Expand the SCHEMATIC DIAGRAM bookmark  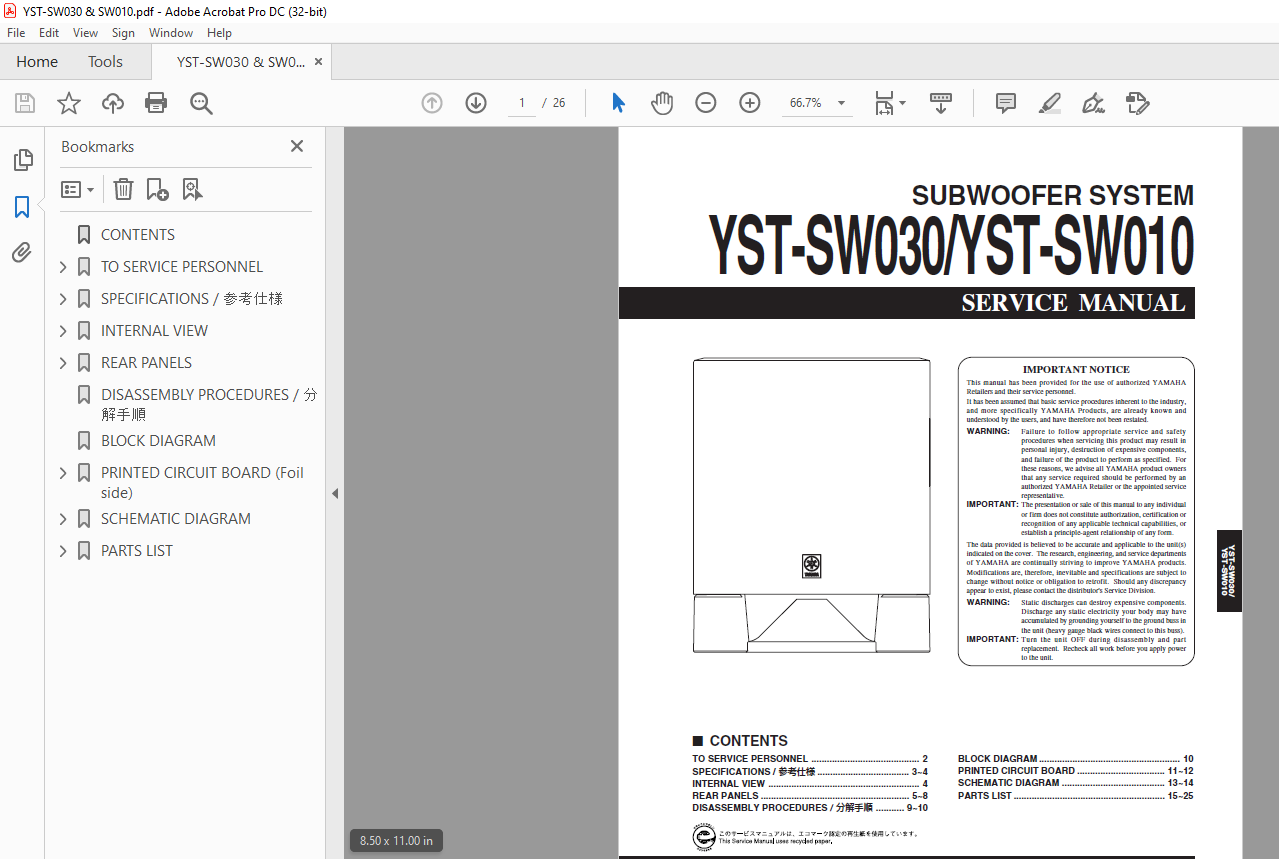(x=63, y=519)
